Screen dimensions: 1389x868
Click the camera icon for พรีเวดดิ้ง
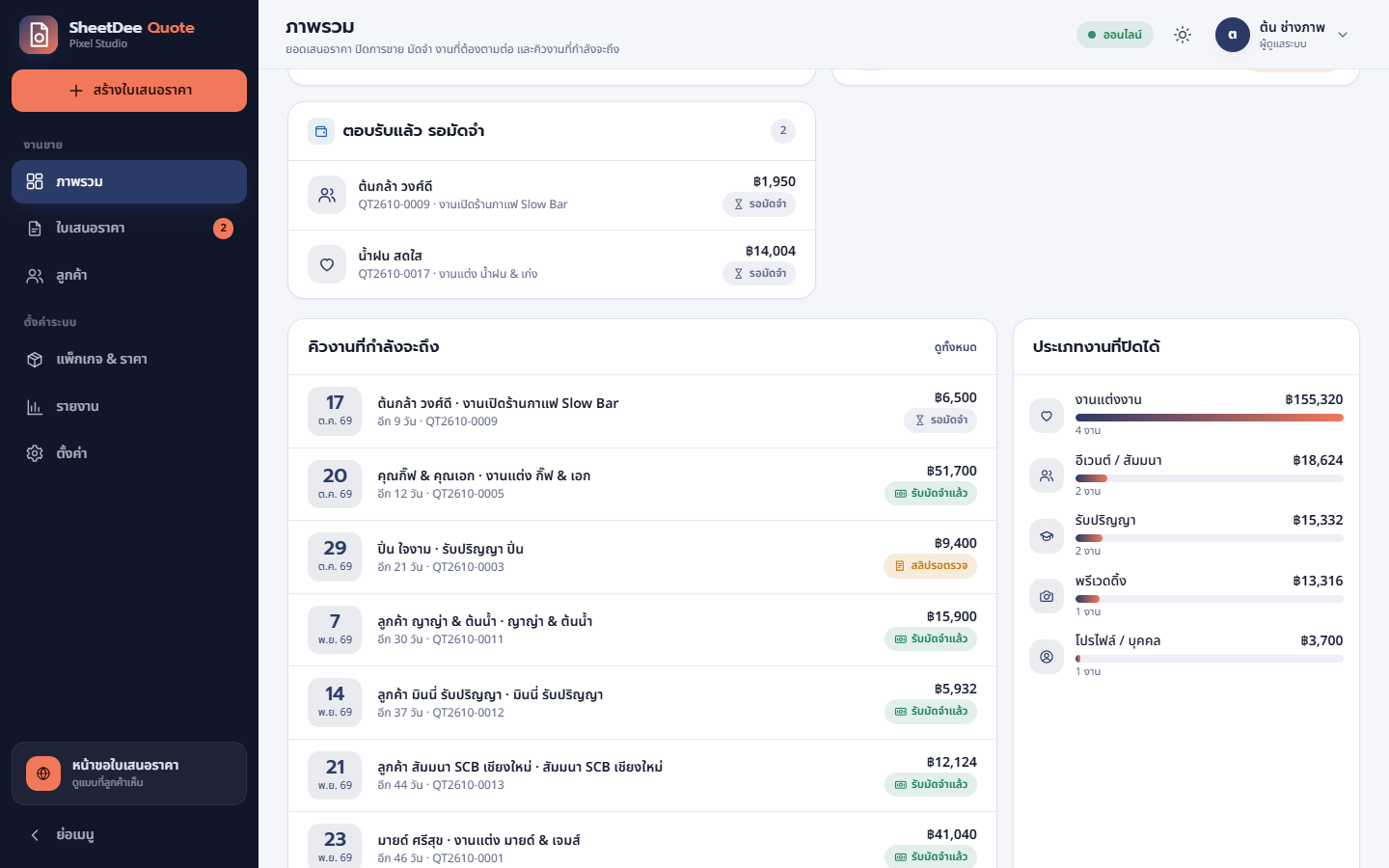point(1047,596)
